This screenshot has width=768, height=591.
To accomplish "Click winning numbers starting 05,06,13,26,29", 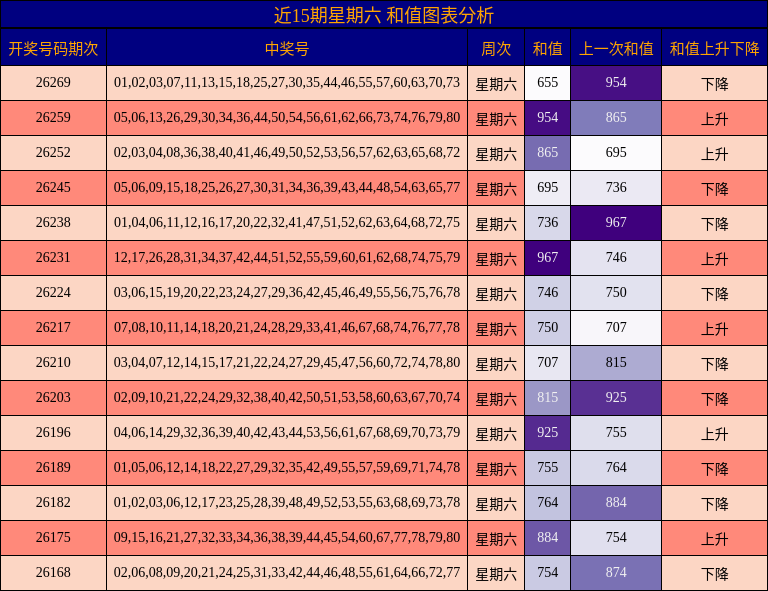I will tap(287, 118).
